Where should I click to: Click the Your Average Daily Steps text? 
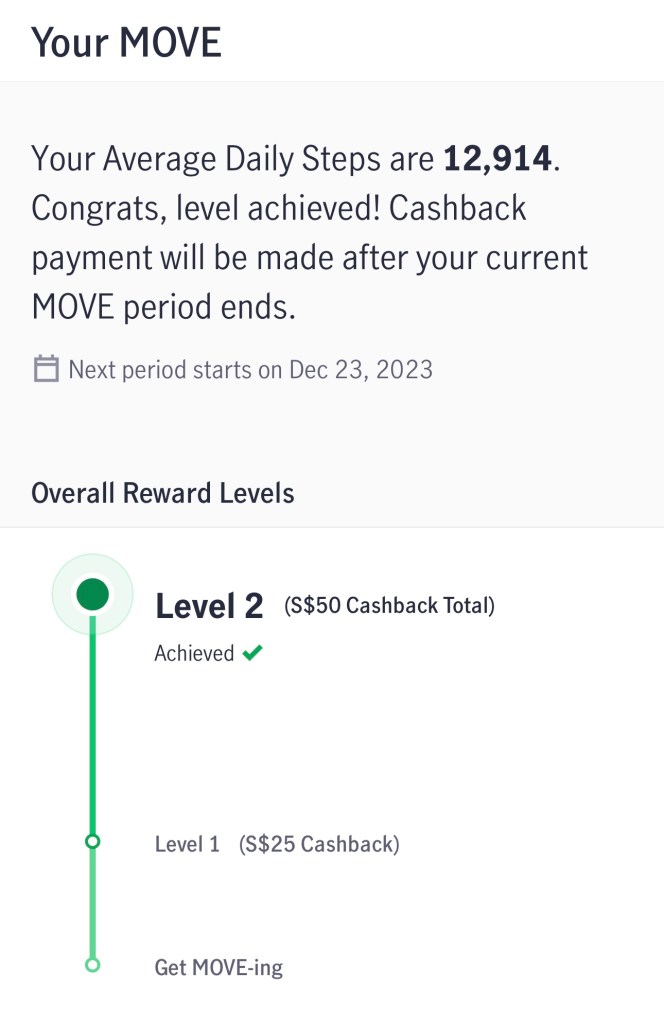pos(233,158)
